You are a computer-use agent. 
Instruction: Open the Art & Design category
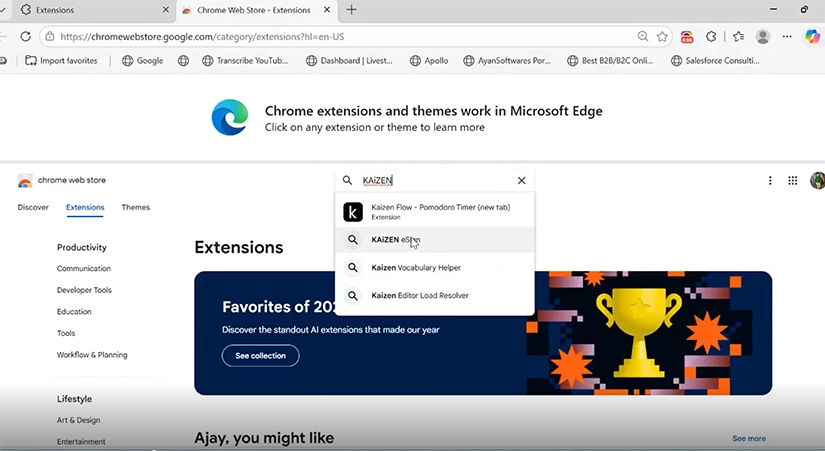[x=78, y=420]
